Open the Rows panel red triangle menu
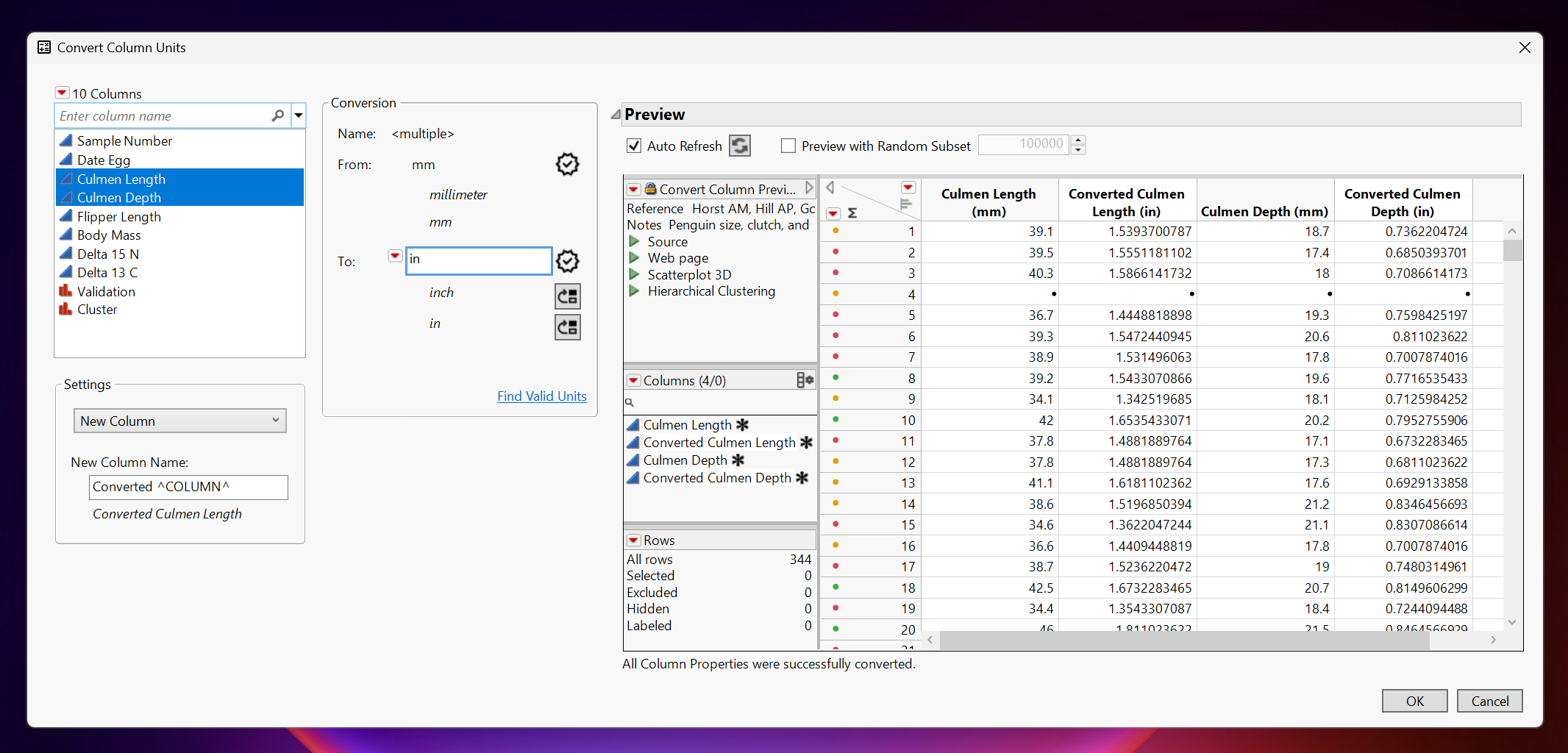 click(x=633, y=539)
